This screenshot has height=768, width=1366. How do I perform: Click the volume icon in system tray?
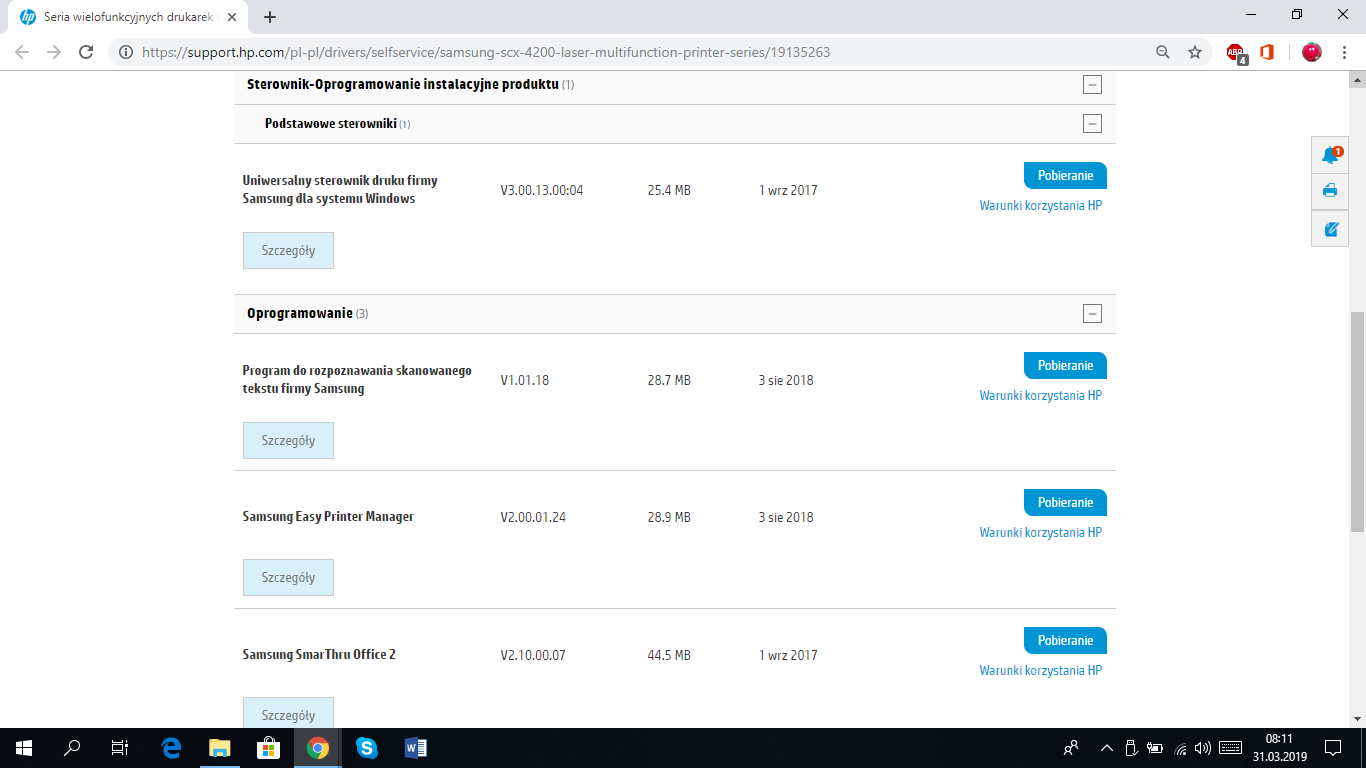tap(1203, 748)
